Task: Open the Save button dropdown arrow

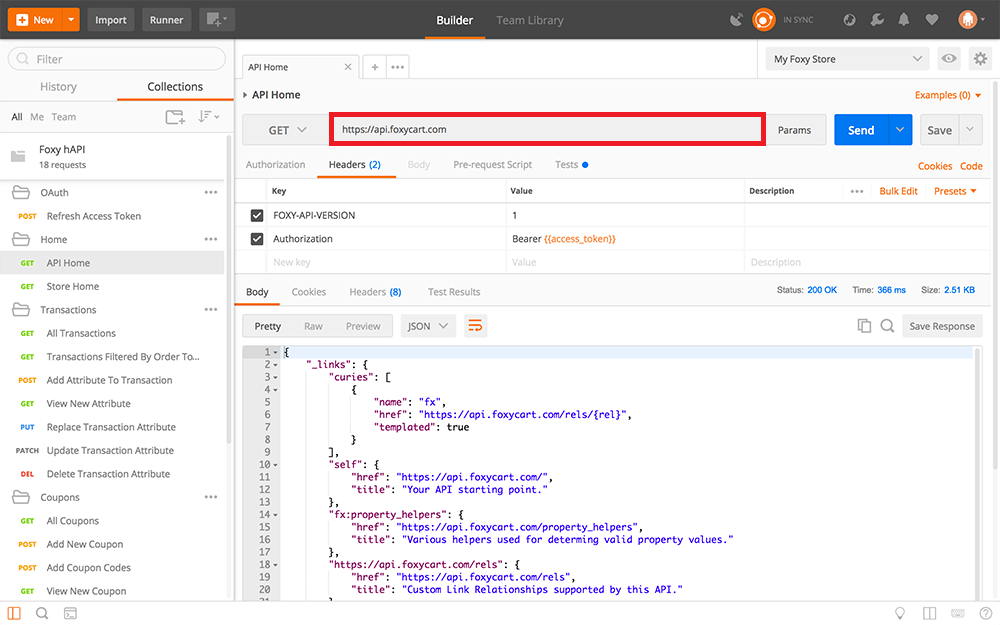Action: coord(970,130)
